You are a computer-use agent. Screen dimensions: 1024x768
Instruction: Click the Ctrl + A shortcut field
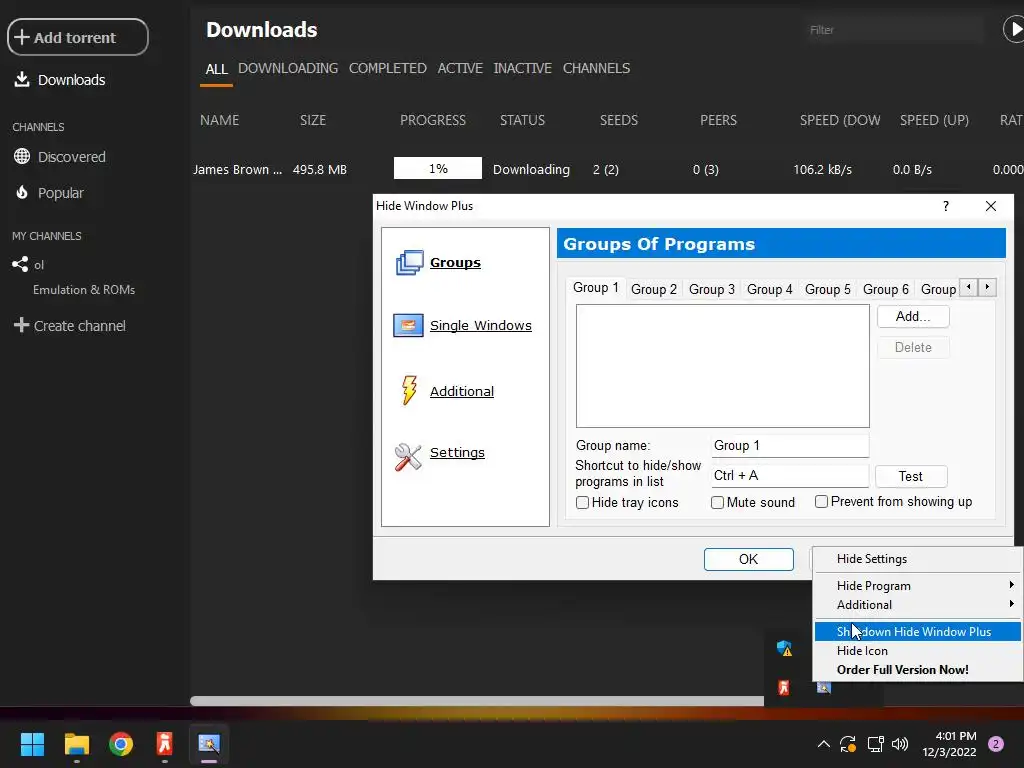click(790, 475)
